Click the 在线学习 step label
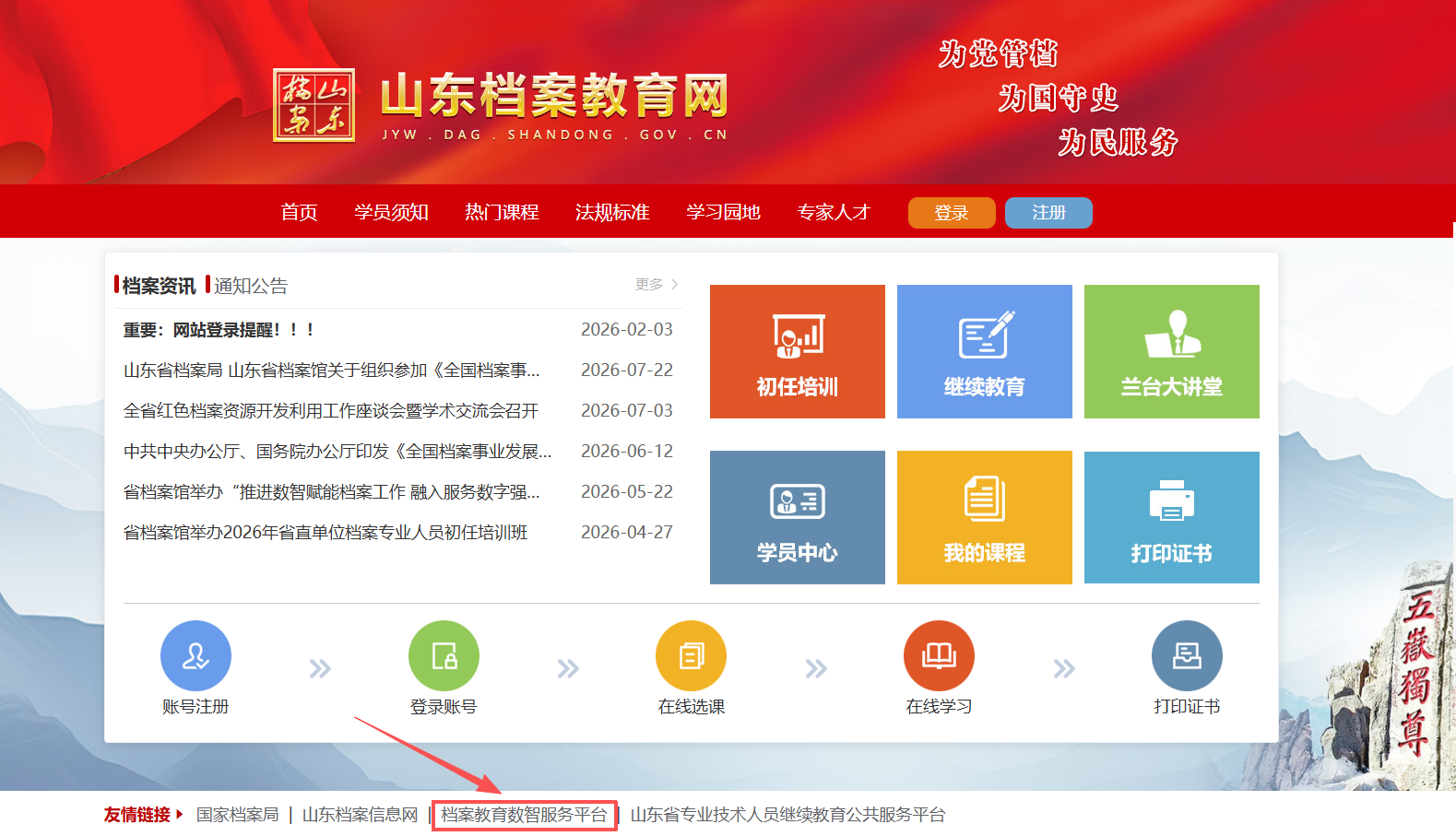 click(x=939, y=707)
